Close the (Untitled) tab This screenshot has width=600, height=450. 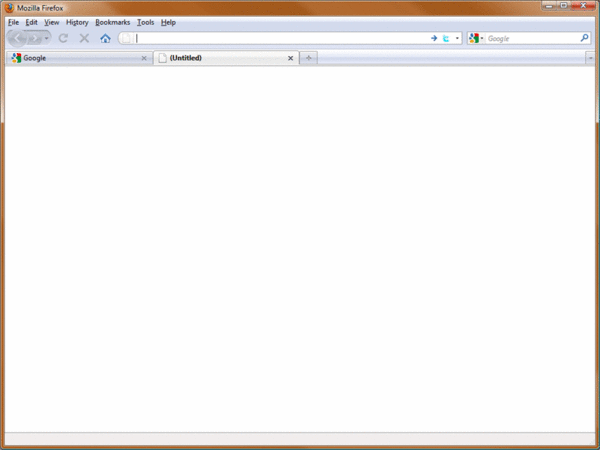[290, 58]
